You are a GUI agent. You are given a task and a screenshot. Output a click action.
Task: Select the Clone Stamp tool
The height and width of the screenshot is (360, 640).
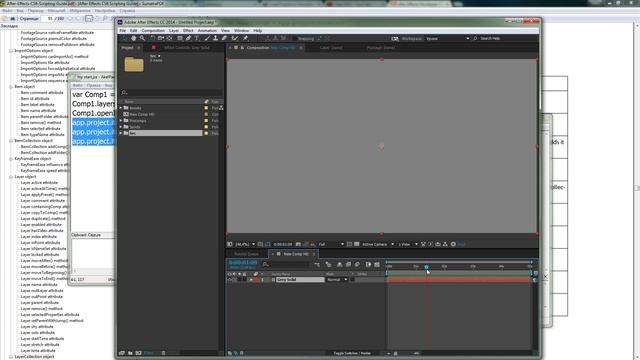tap(215, 38)
